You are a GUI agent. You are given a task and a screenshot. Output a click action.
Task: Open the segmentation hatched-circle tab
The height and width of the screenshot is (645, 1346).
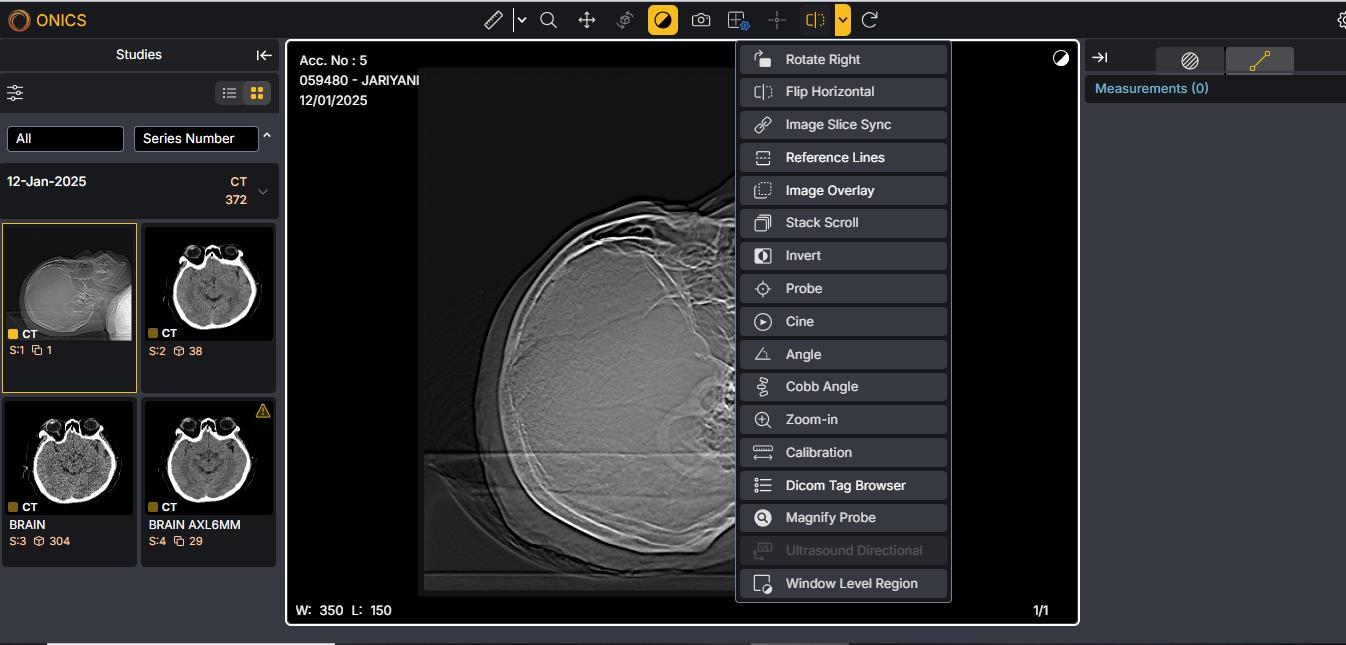click(1189, 61)
